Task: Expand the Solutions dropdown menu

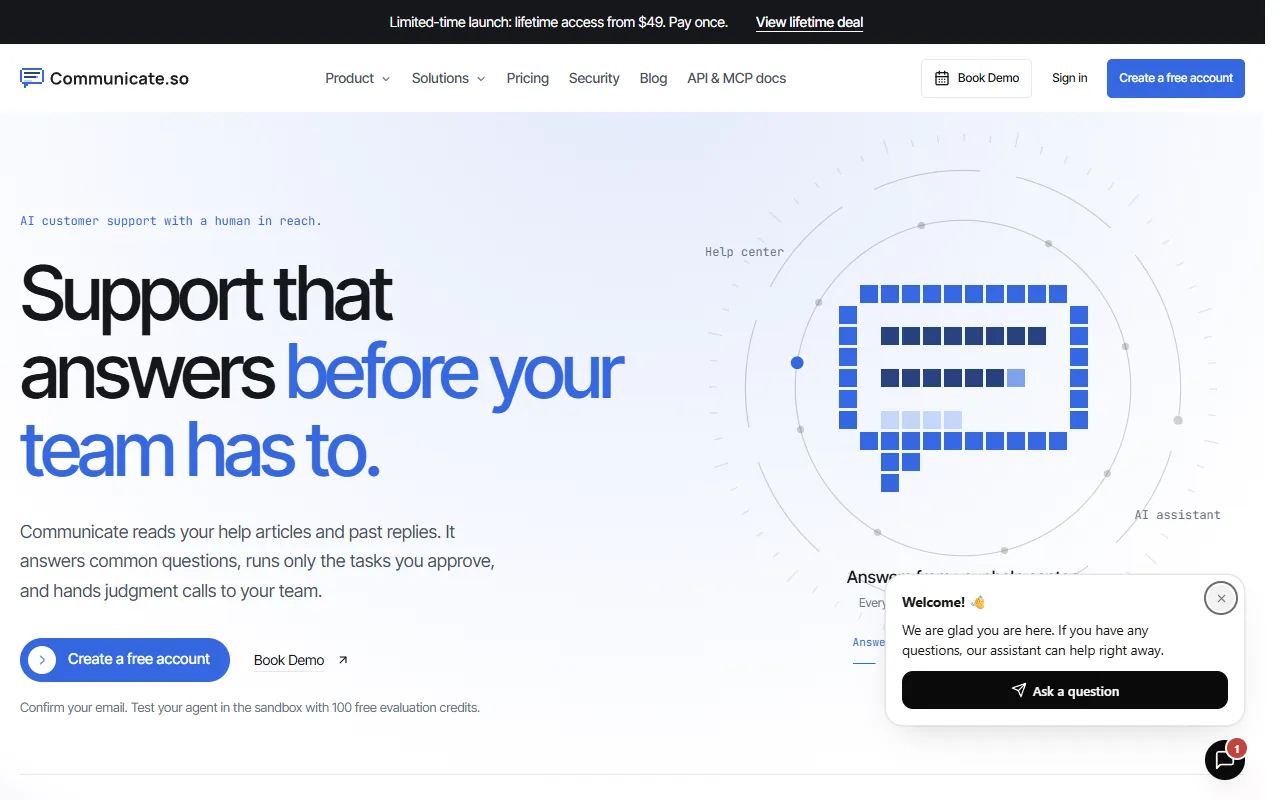Action: click(449, 78)
